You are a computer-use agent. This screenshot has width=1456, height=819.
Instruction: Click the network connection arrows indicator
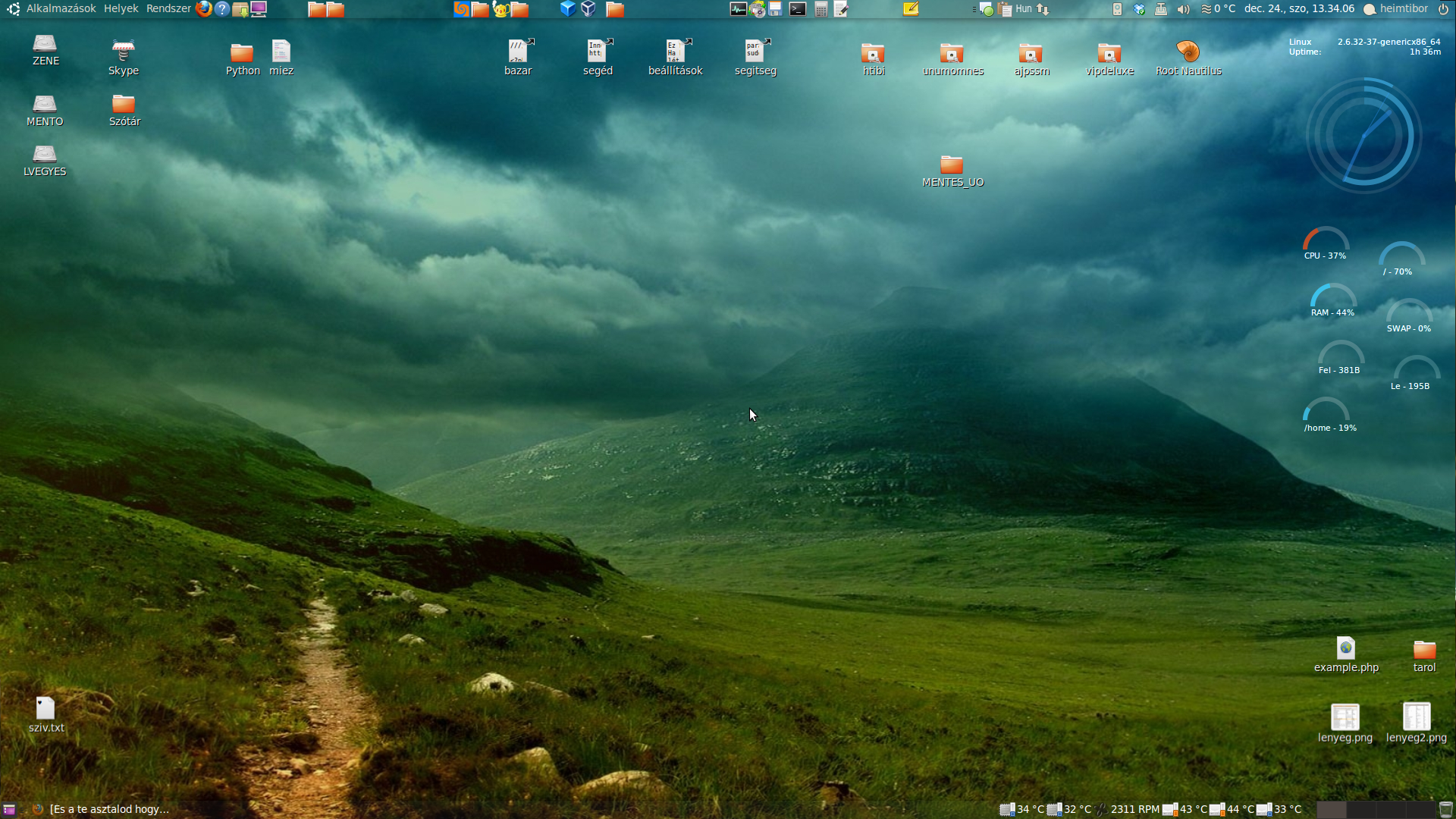point(1043,9)
